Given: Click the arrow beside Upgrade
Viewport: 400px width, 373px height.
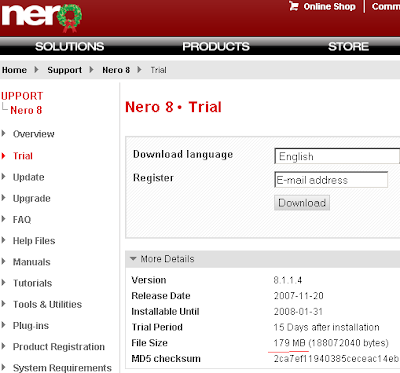Looking at the screenshot, I should (x=4, y=198).
